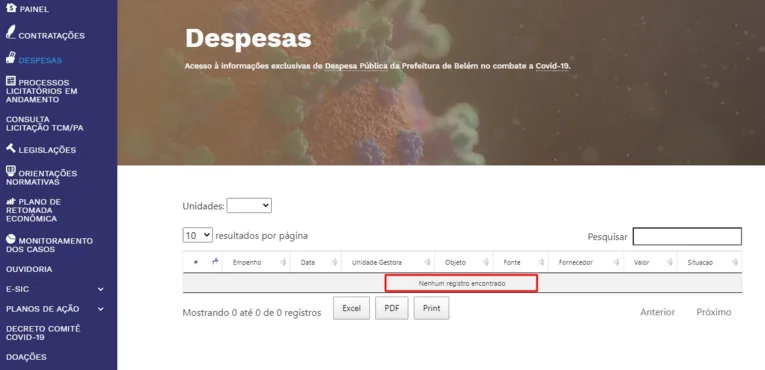Viewport: 765px width, 370px height.
Task: Sort by Unidade Gestora column arrow
Action: [427, 262]
